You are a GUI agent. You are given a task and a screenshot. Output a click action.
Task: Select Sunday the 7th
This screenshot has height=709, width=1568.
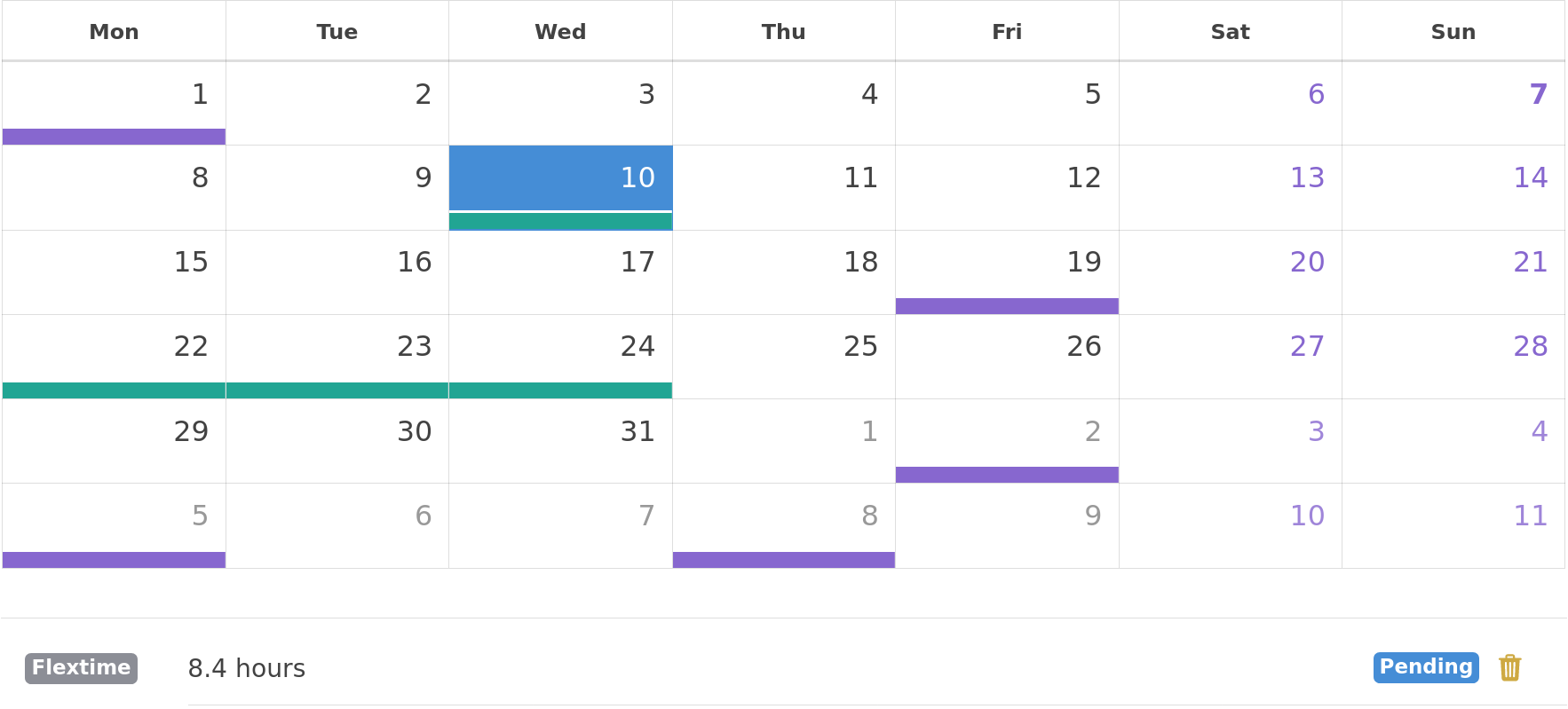pos(1453,103)
